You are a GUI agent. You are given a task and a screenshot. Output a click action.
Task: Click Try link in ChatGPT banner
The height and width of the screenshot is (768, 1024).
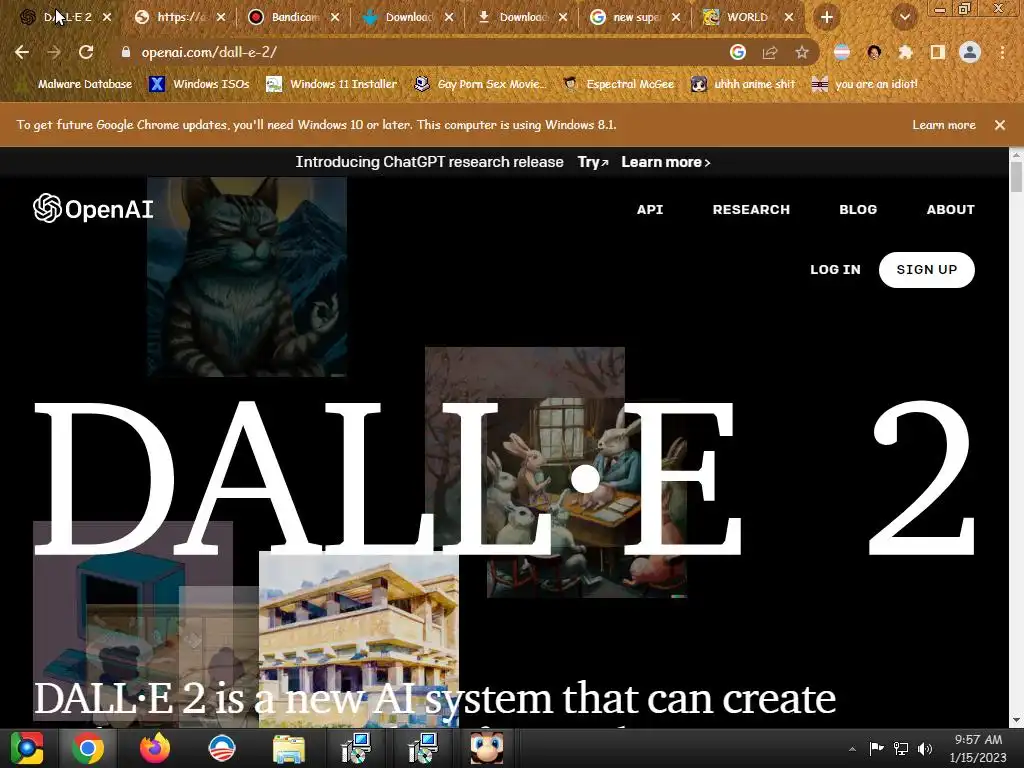point(592,162)
